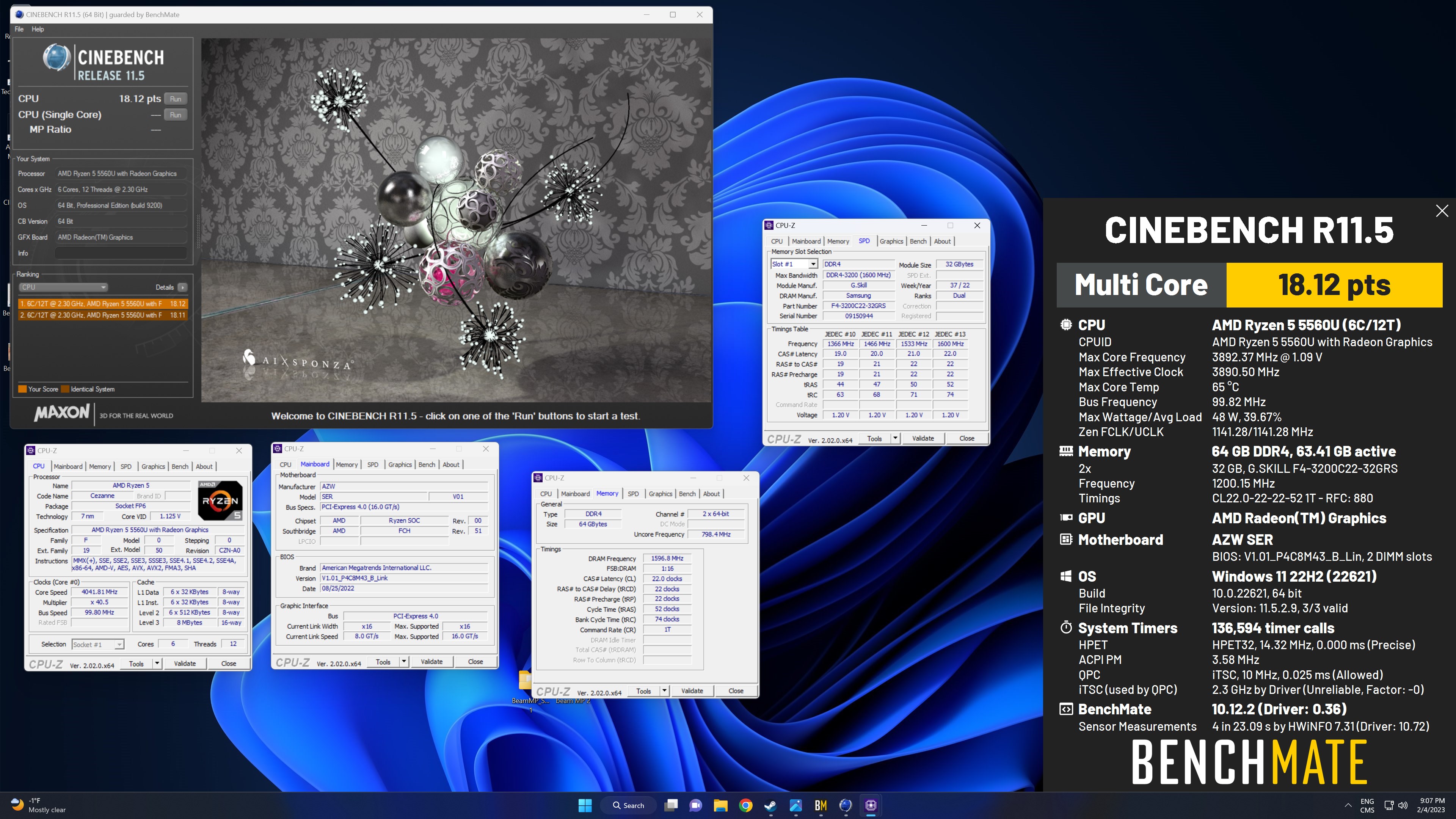Click the Part Number F4-3200C22-32GRS field
The width and height of the screenshot is (1456, 819).
click(858, 306)
